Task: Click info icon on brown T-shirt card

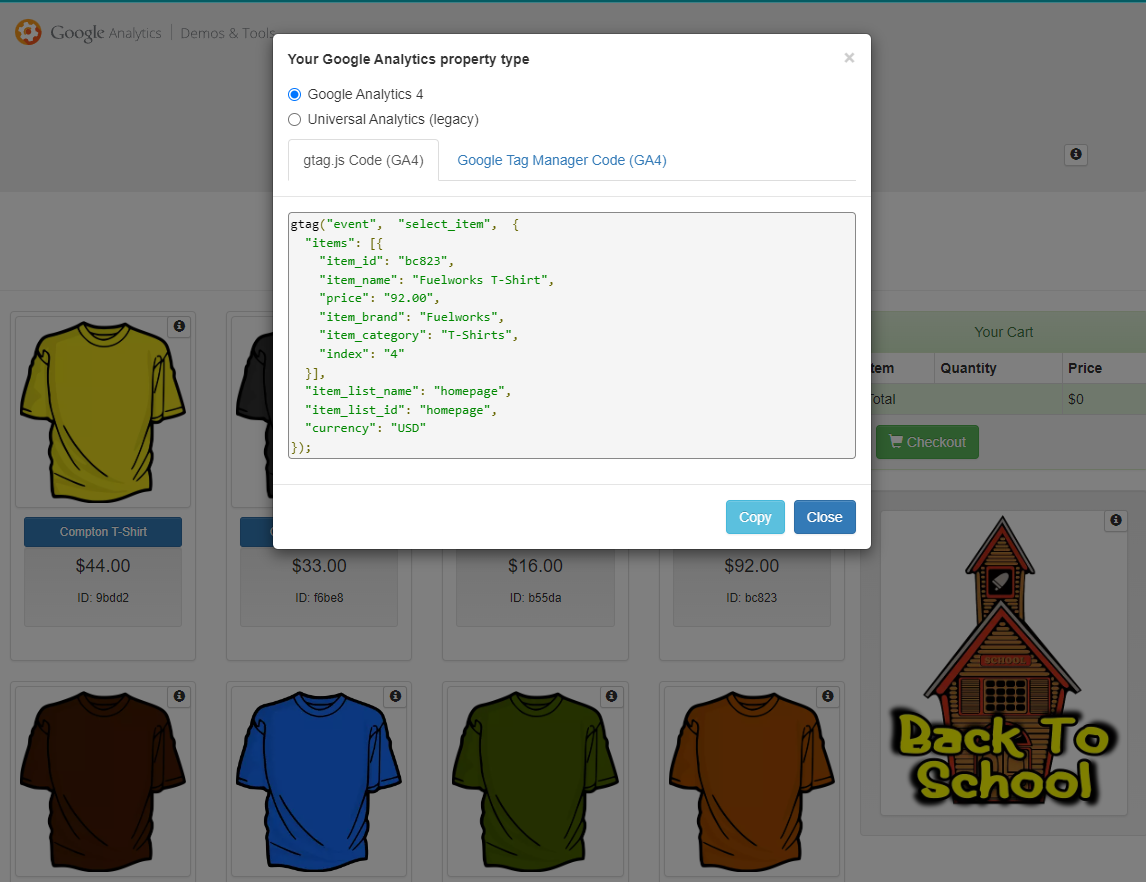Action: click(x=179, y=696)
